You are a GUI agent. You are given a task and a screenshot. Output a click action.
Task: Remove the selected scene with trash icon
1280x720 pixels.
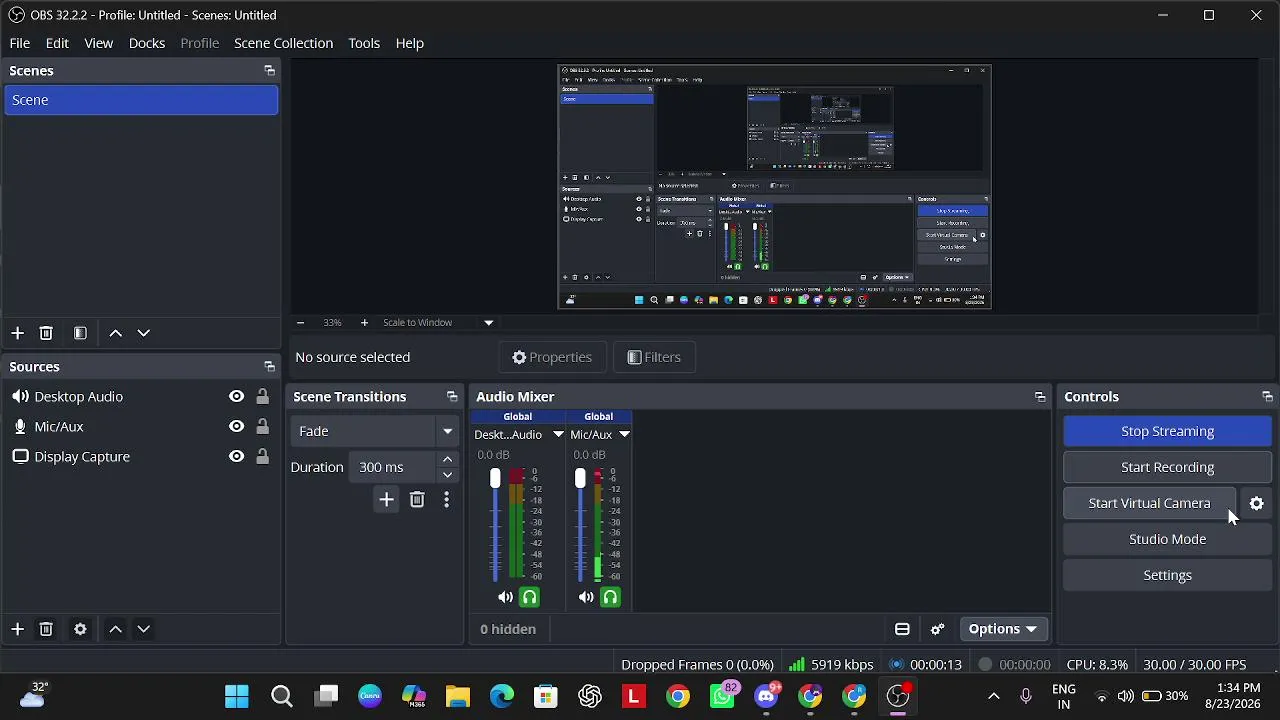pyautogui.click(x=46, y=333)
